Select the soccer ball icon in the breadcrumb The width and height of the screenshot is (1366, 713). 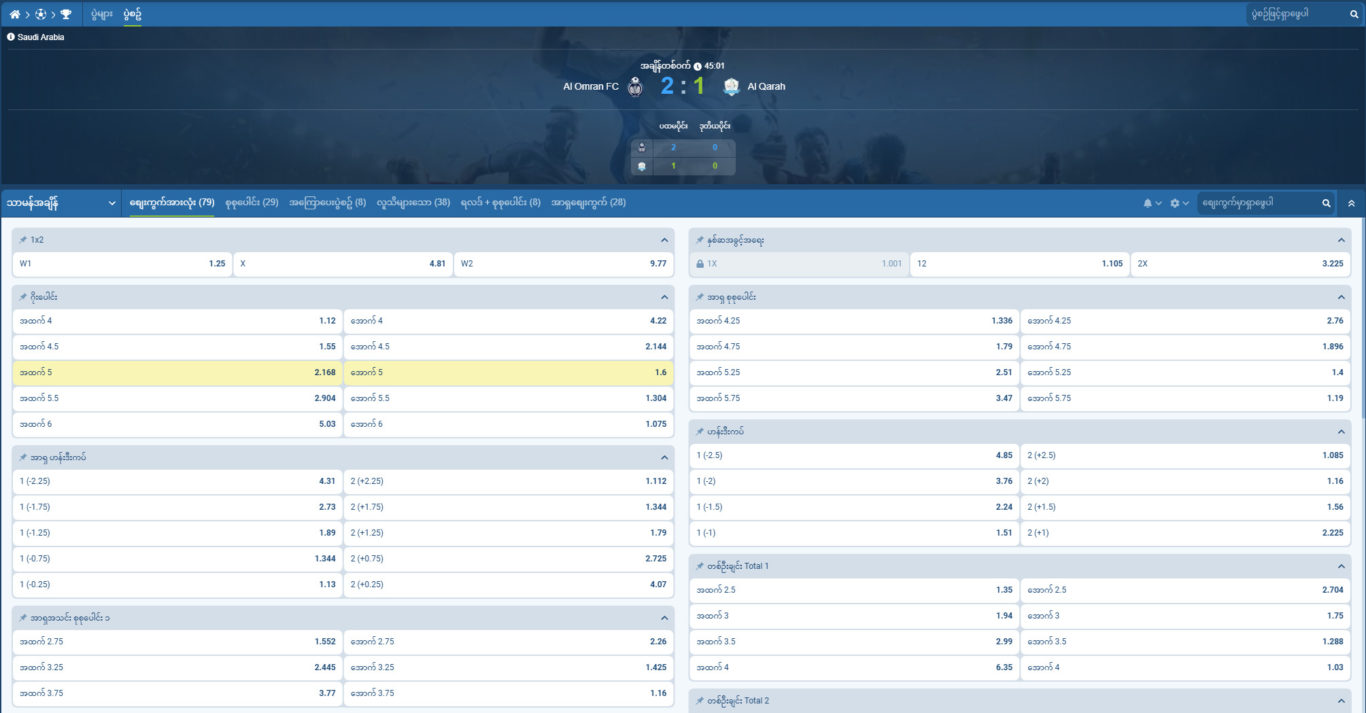[x=41, y=14]
